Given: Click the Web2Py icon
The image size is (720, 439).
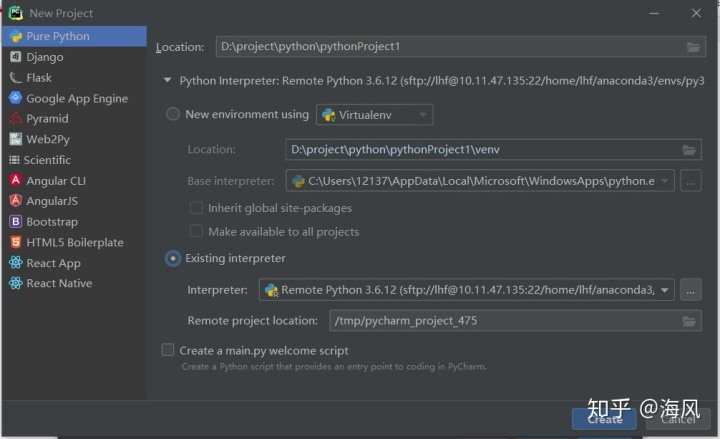Looking at the screenshot, I should coord(16,139).
